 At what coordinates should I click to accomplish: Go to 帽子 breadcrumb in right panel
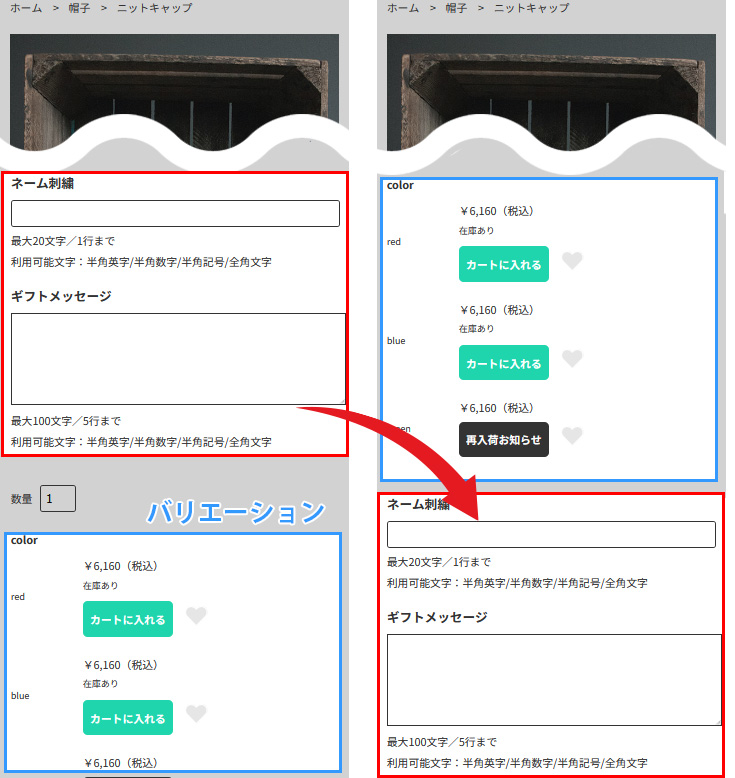tap(455, 8)
